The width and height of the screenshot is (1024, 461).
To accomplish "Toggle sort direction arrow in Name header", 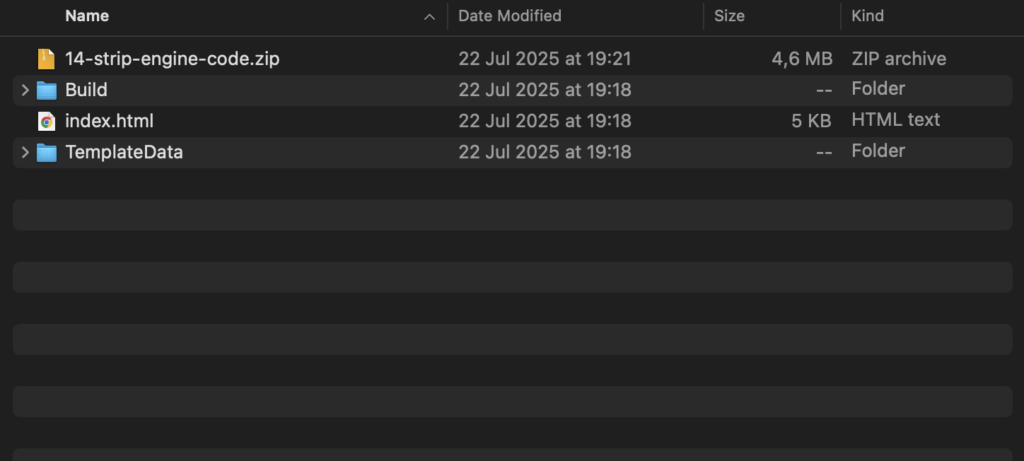I will (429, 16).
